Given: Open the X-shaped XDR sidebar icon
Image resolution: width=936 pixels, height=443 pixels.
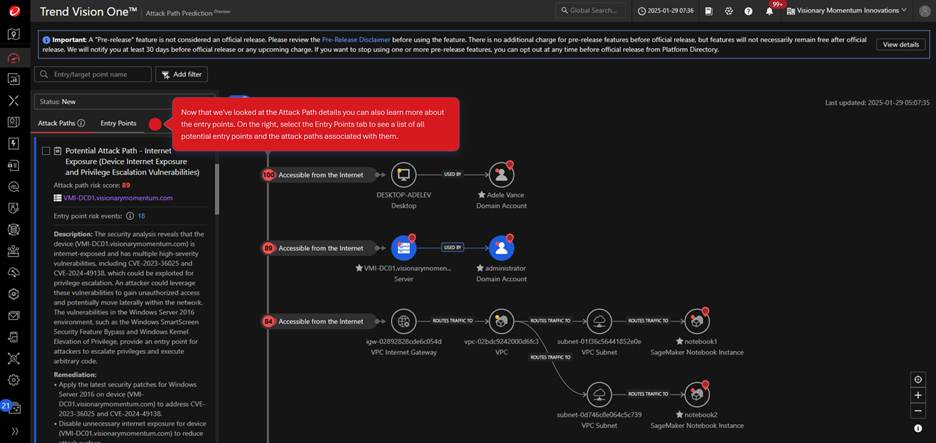Looking at the screenshot, I should 14,100.
